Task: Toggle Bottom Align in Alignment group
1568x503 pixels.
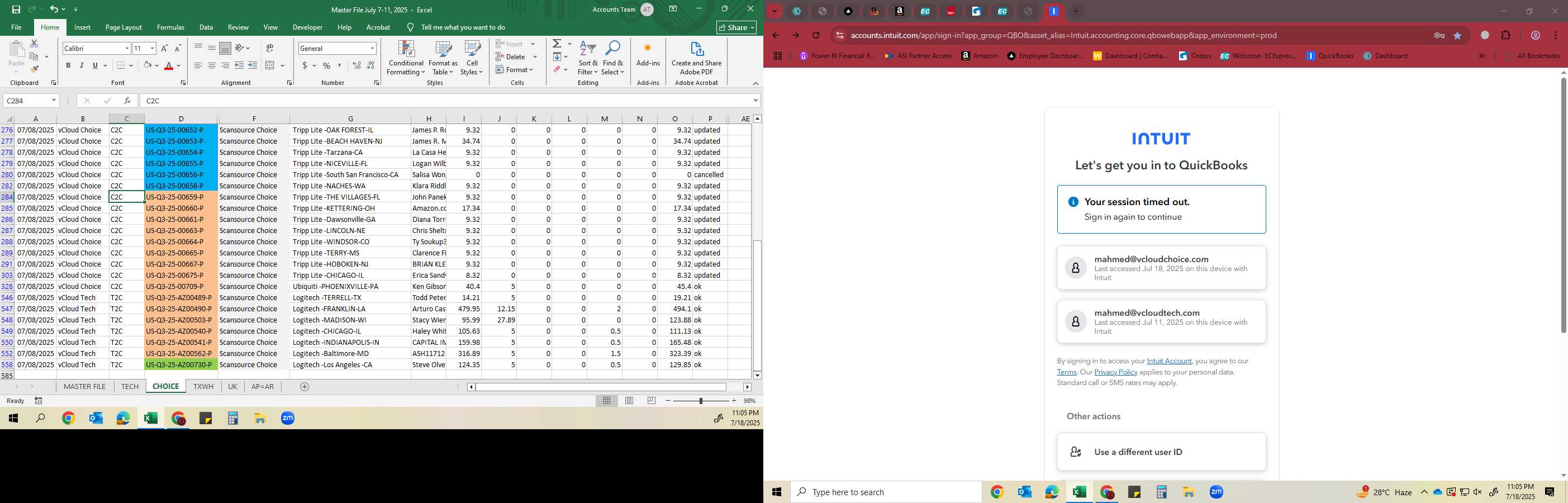Action: (x=225, y=48)
